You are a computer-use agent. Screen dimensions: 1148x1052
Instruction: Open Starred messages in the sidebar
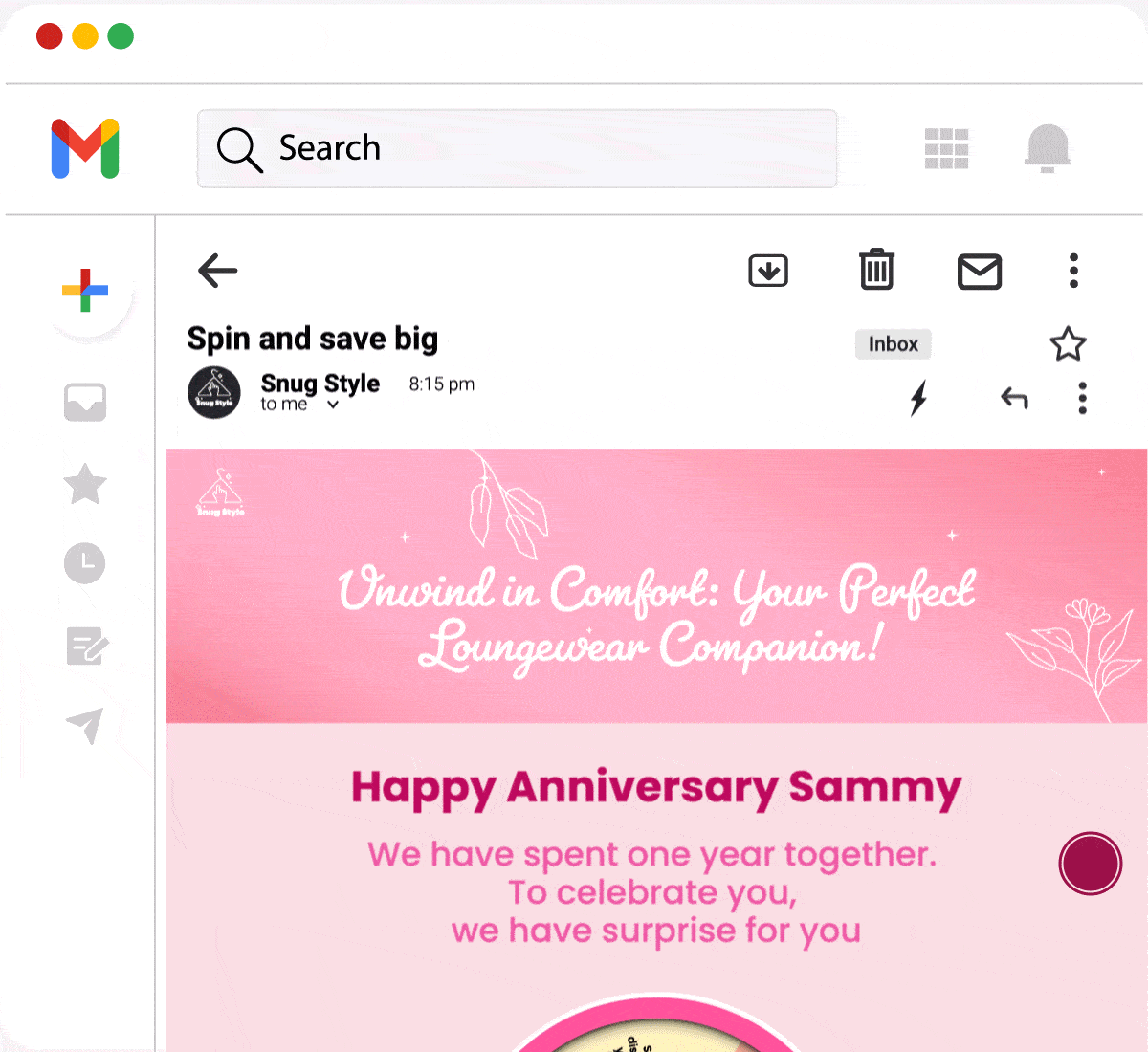(x=85, y=485)
